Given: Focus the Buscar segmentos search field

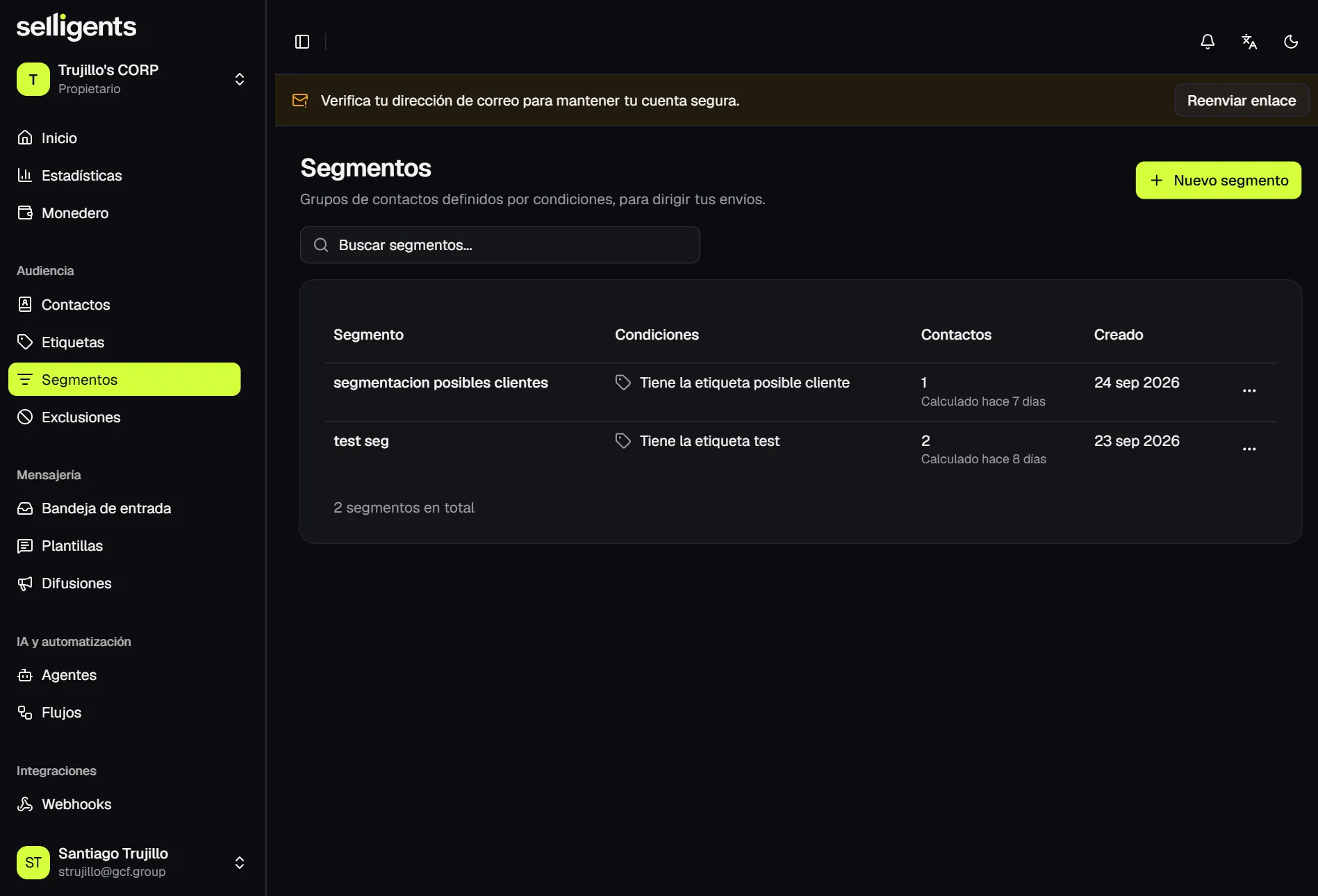Looking at the screenshot, I should click(500, 244).
